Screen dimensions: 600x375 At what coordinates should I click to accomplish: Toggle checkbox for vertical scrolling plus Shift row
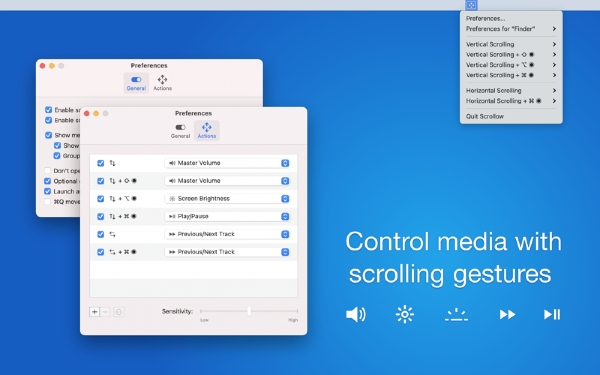coord(101,181)
